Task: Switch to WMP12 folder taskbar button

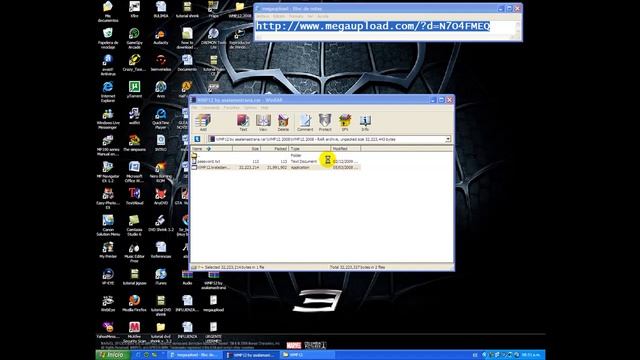Action: tap(307, 355)
